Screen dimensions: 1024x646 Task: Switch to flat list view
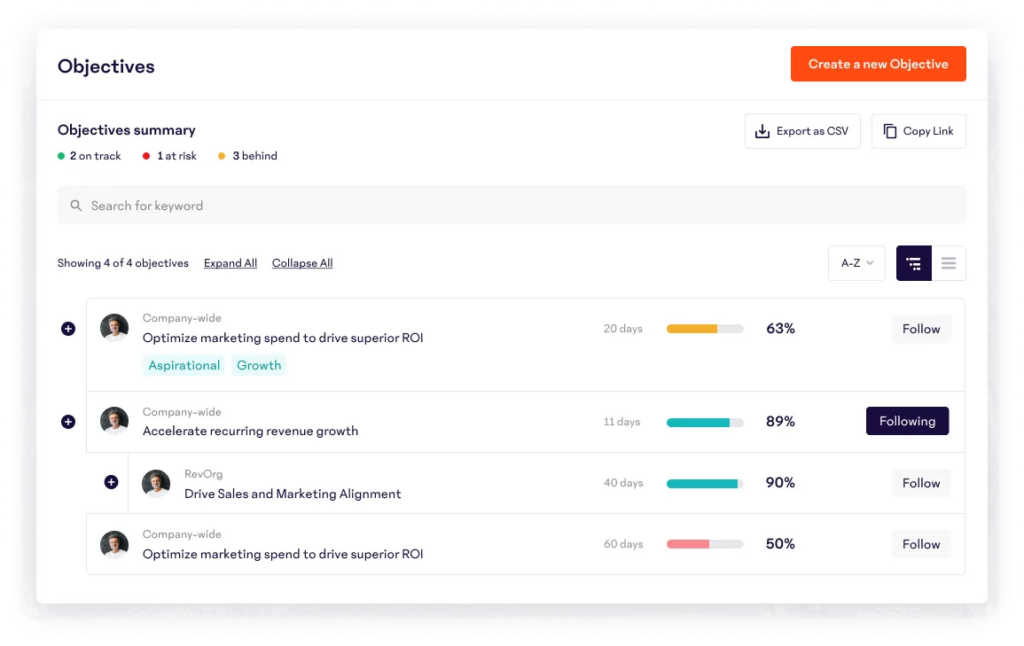pyautogui.click(x=948, y=263)
